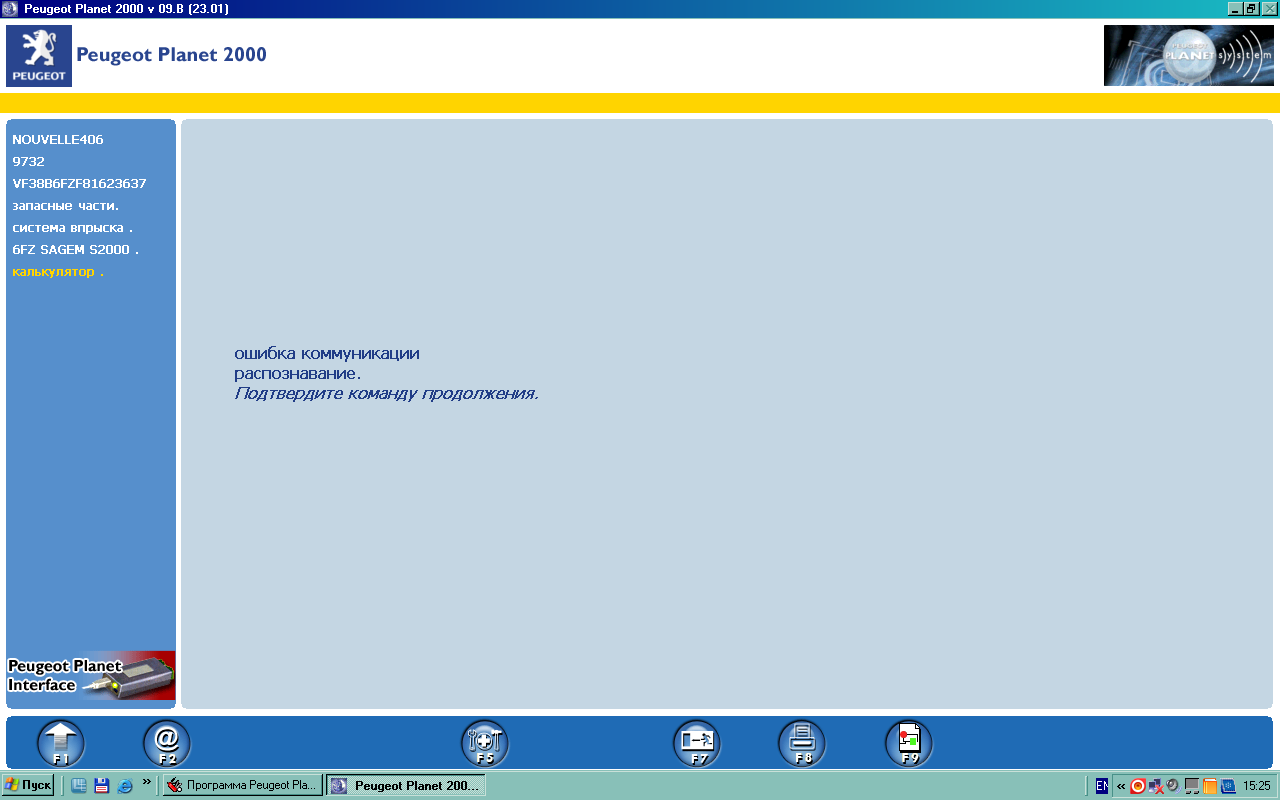The height and width of the screenshot is (800, 1280).
Task: Click gray monitor tray icon
Action: (x=1192, y=786)
